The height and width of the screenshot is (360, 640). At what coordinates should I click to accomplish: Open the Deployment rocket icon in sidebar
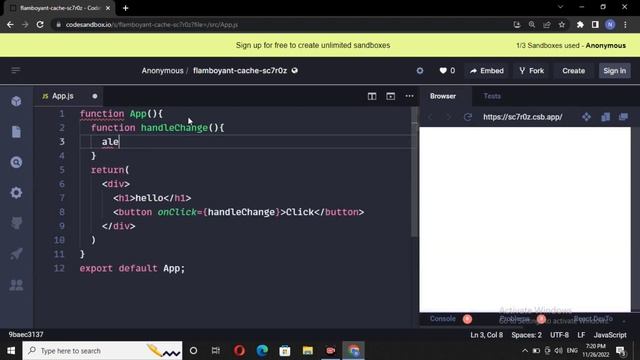pos(16,254)
